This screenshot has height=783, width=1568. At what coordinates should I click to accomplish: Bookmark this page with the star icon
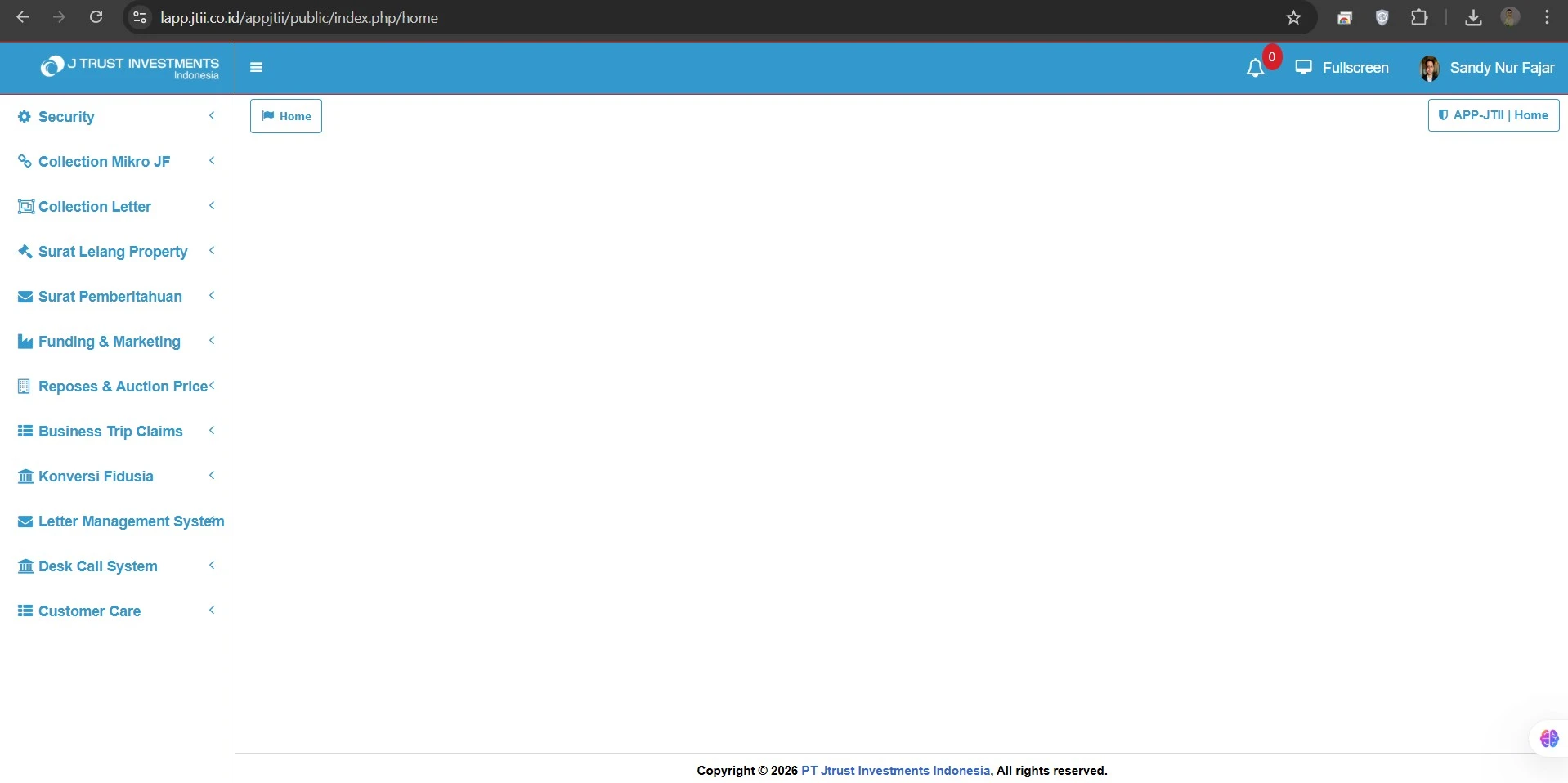pos(1293,18)
